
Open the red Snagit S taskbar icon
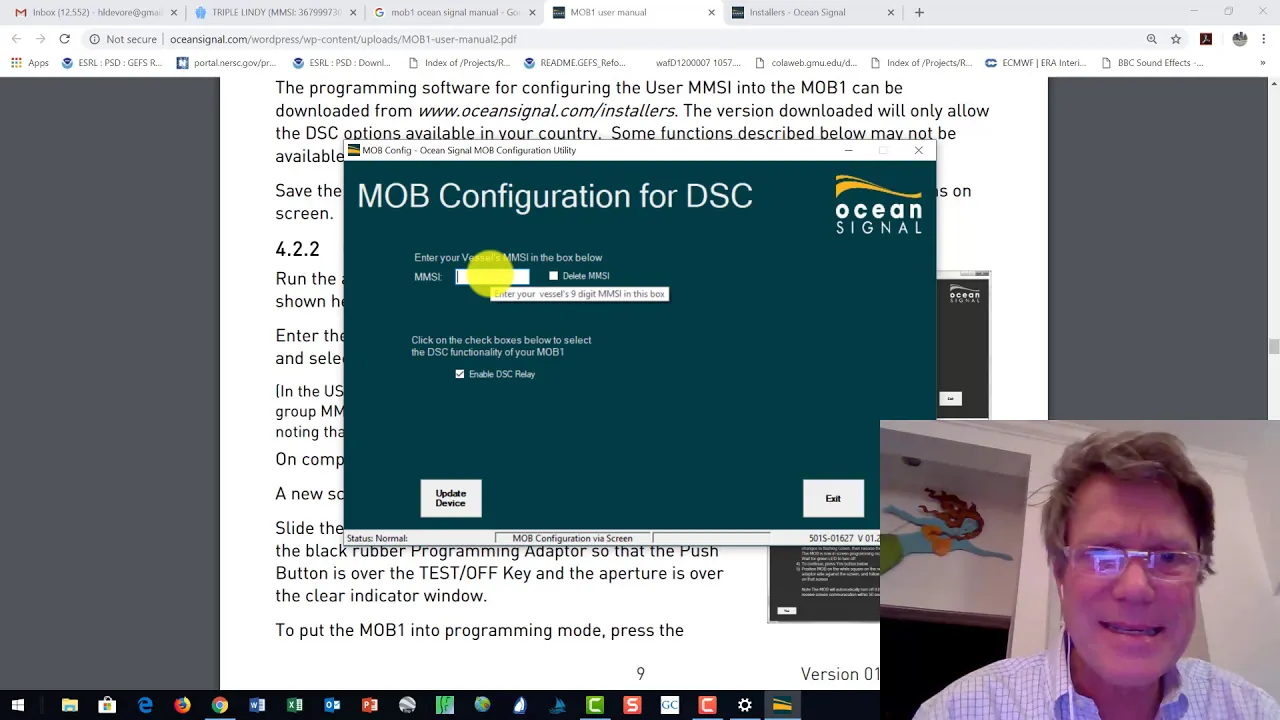point(632,705)
